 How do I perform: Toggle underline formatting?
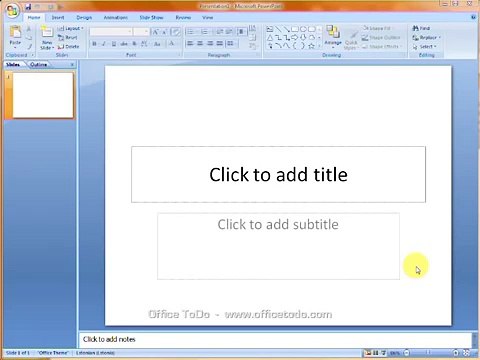click(x=114, y=44)
